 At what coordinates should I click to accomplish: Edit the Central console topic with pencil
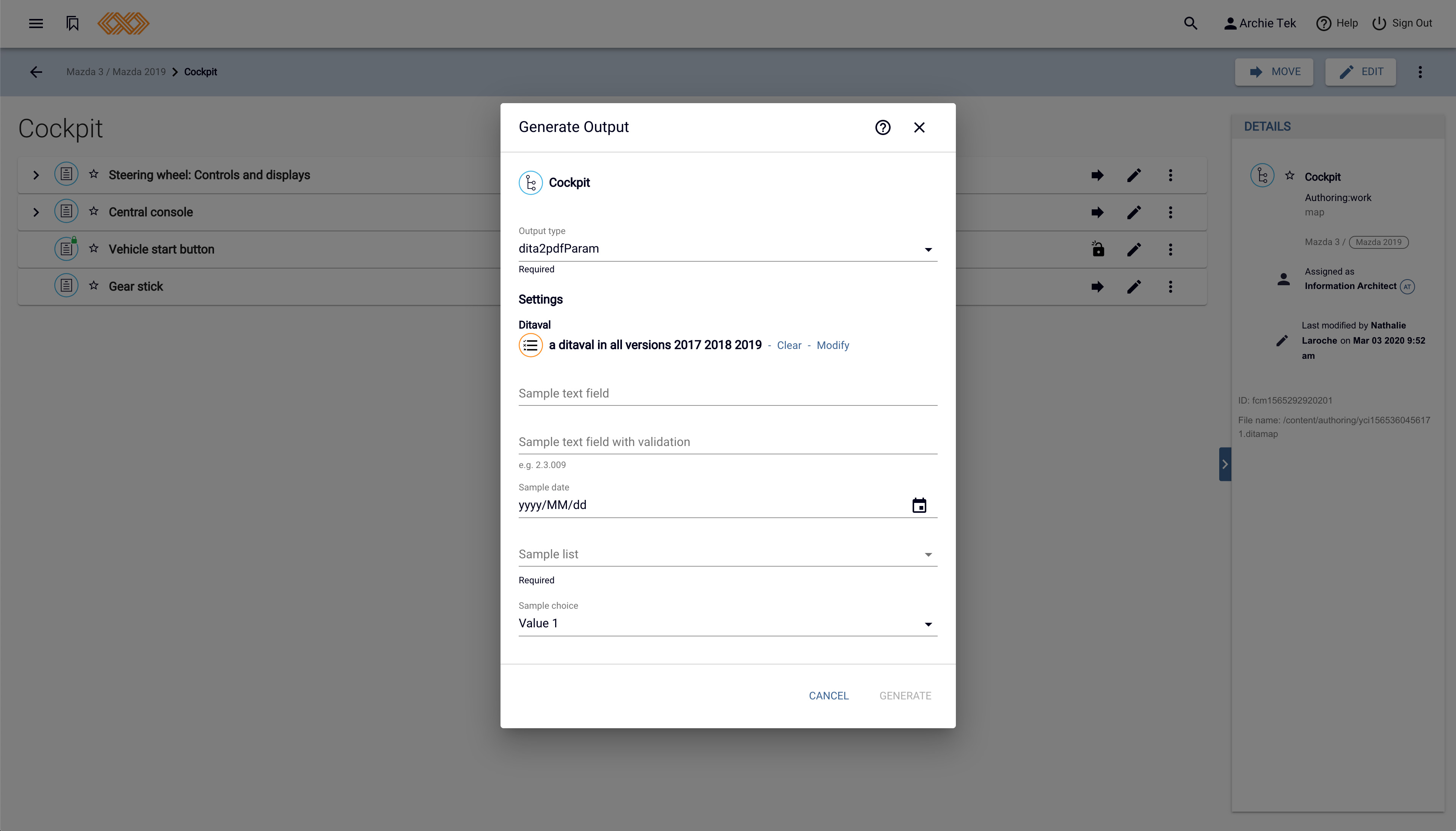click(1134, 212)
